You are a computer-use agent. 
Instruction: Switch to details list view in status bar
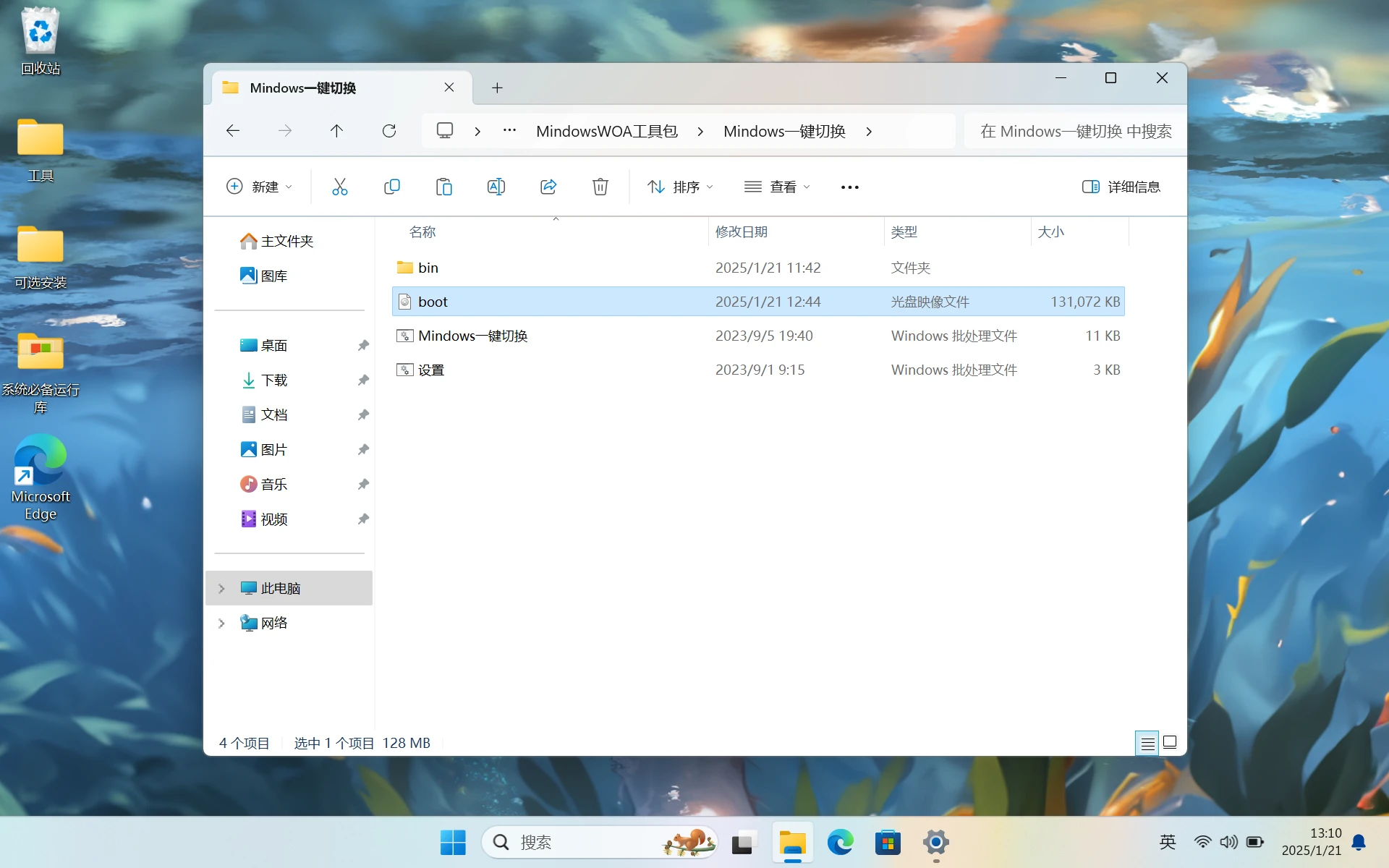pos(1147,743)
